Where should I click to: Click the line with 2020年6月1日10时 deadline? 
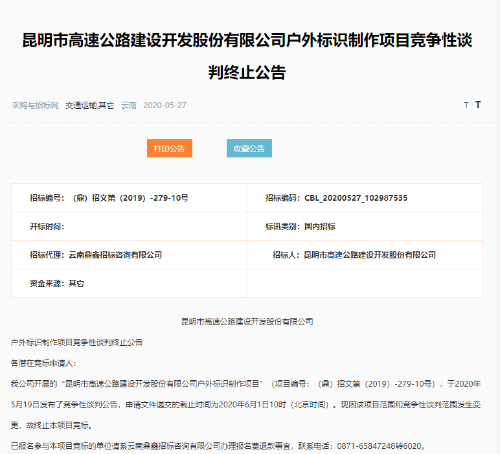point(246,405)
